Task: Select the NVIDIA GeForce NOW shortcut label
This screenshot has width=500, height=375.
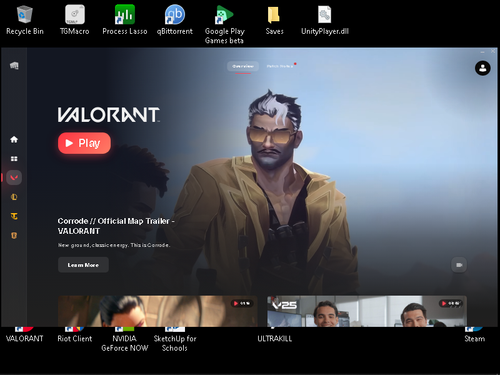Action: click(125, 343)
